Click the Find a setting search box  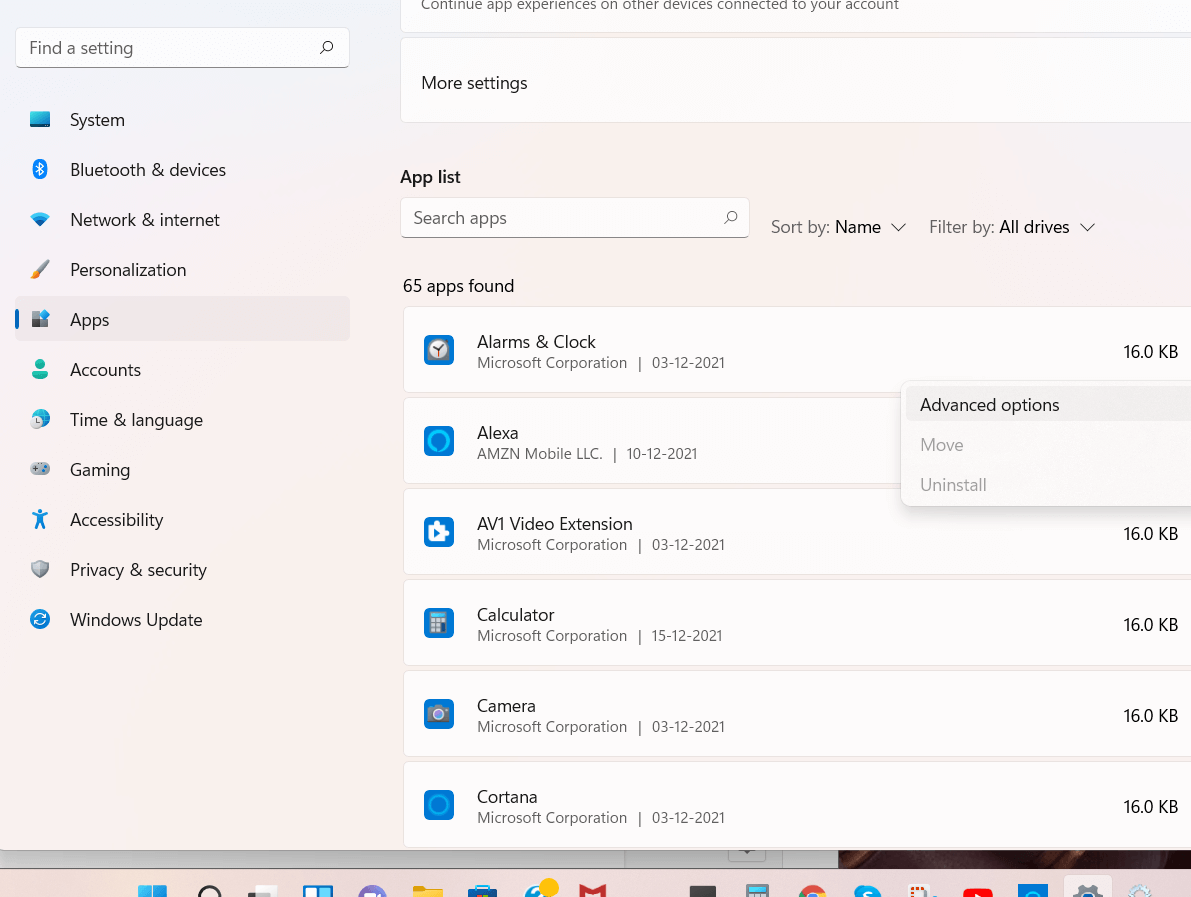[x=170, y=48]
